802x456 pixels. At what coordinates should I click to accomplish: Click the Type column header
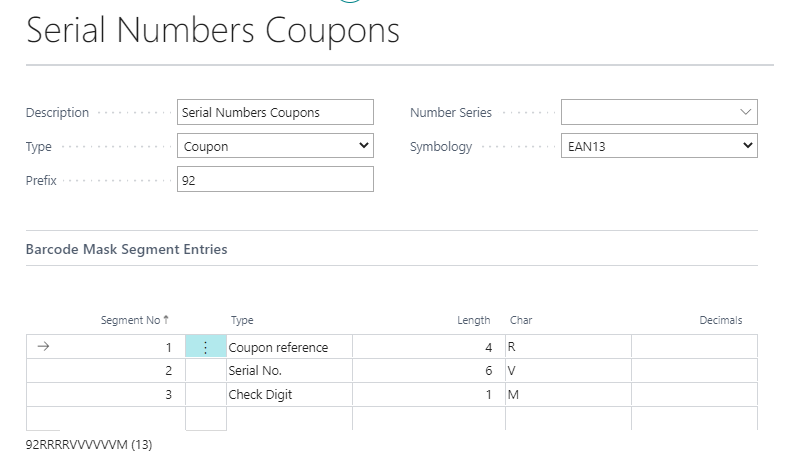point(242,320)
